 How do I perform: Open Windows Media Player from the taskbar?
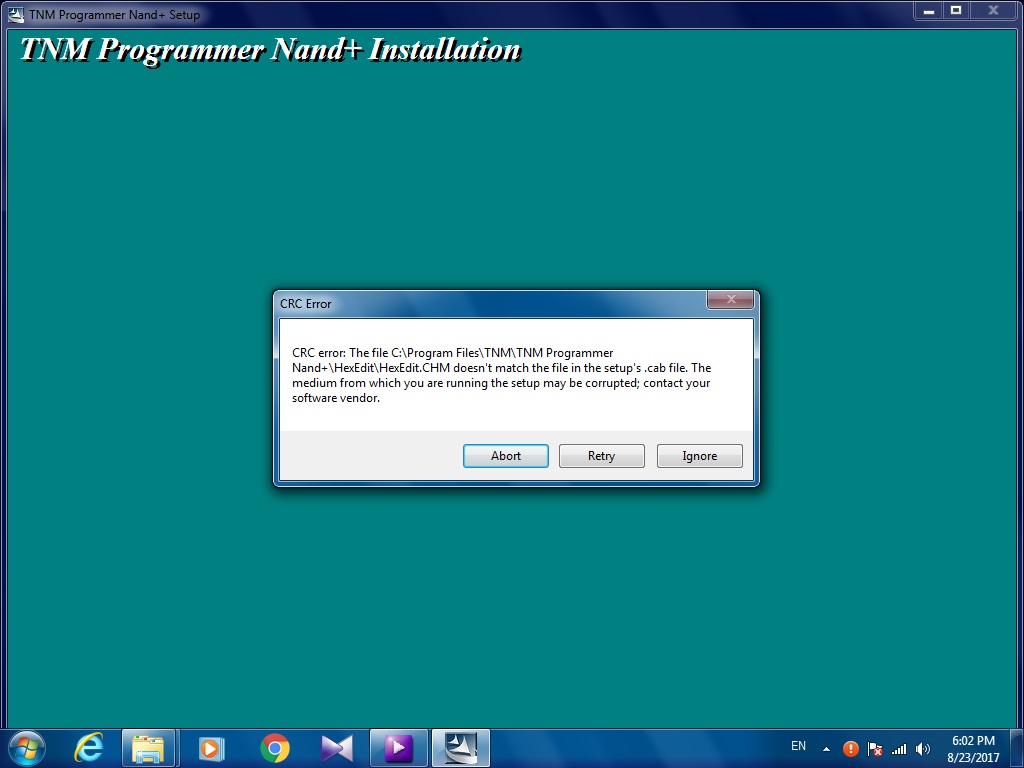coord(211,748)
